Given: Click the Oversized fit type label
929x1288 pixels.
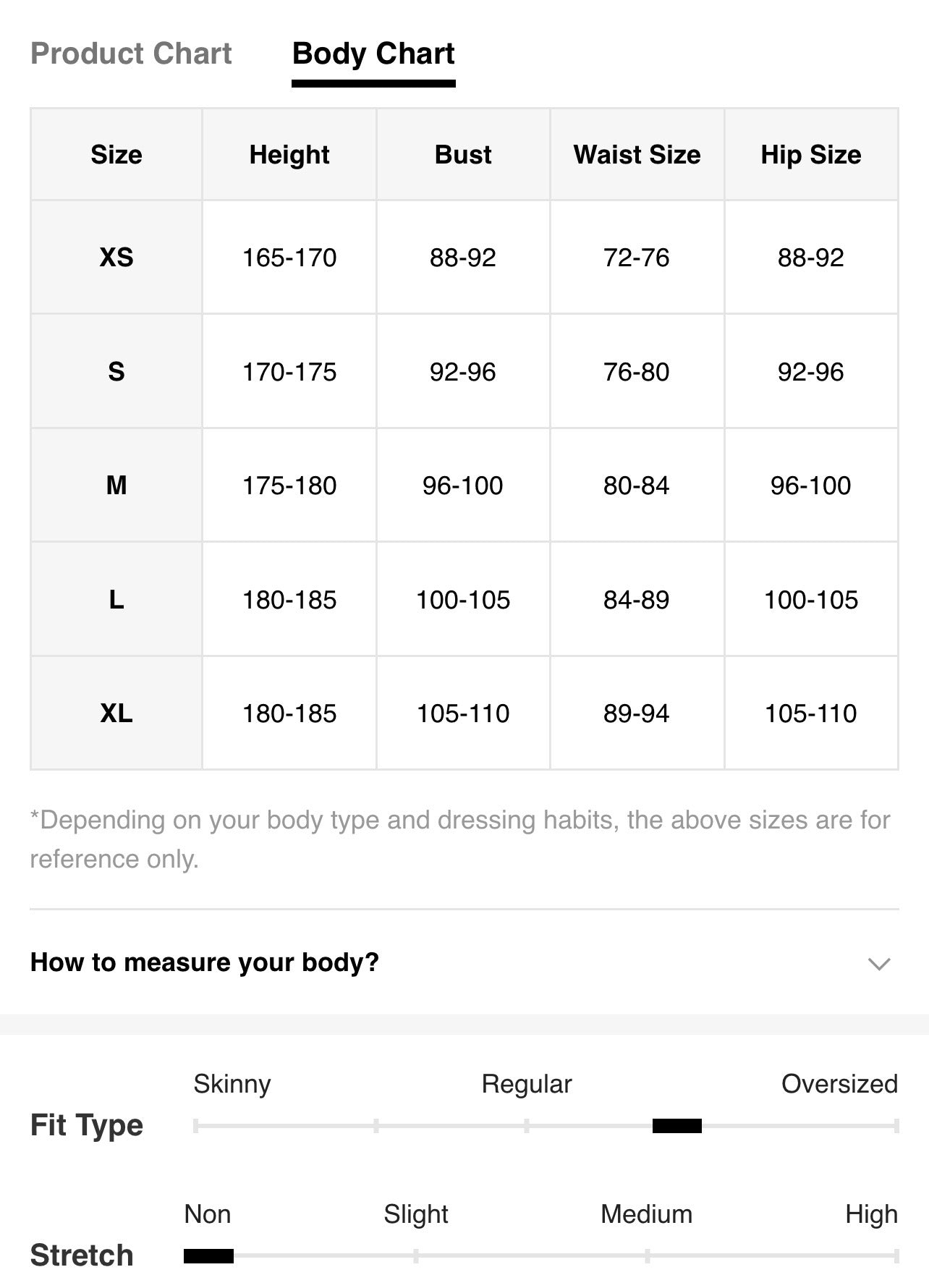Looking at the screenshot, I should (x=839, y=1083).
